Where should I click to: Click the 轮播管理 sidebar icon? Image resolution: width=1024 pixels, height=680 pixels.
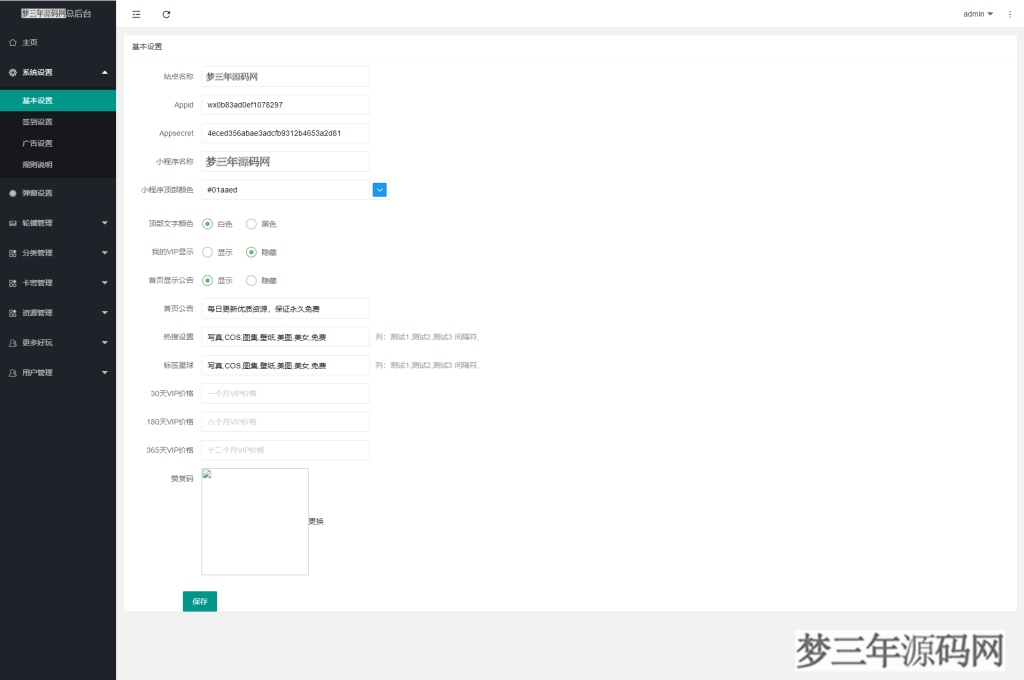pos(14,223)
